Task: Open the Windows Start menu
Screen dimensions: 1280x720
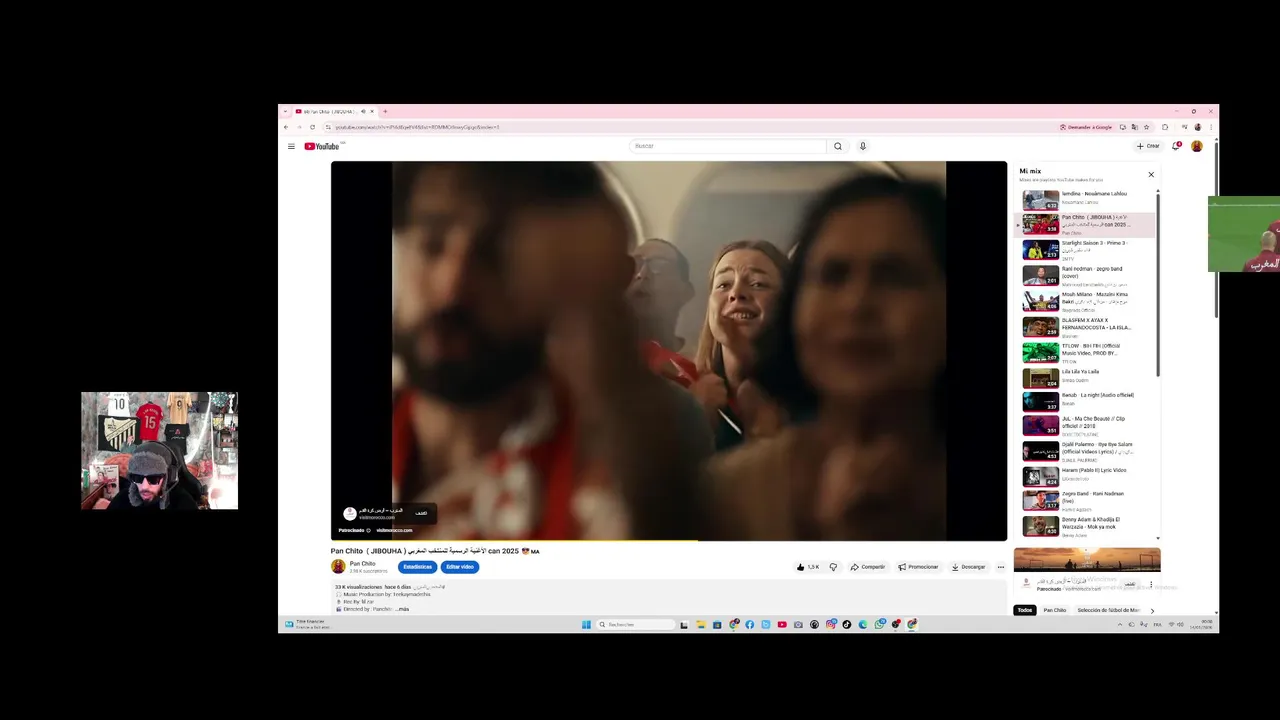Action: point(586,625)
